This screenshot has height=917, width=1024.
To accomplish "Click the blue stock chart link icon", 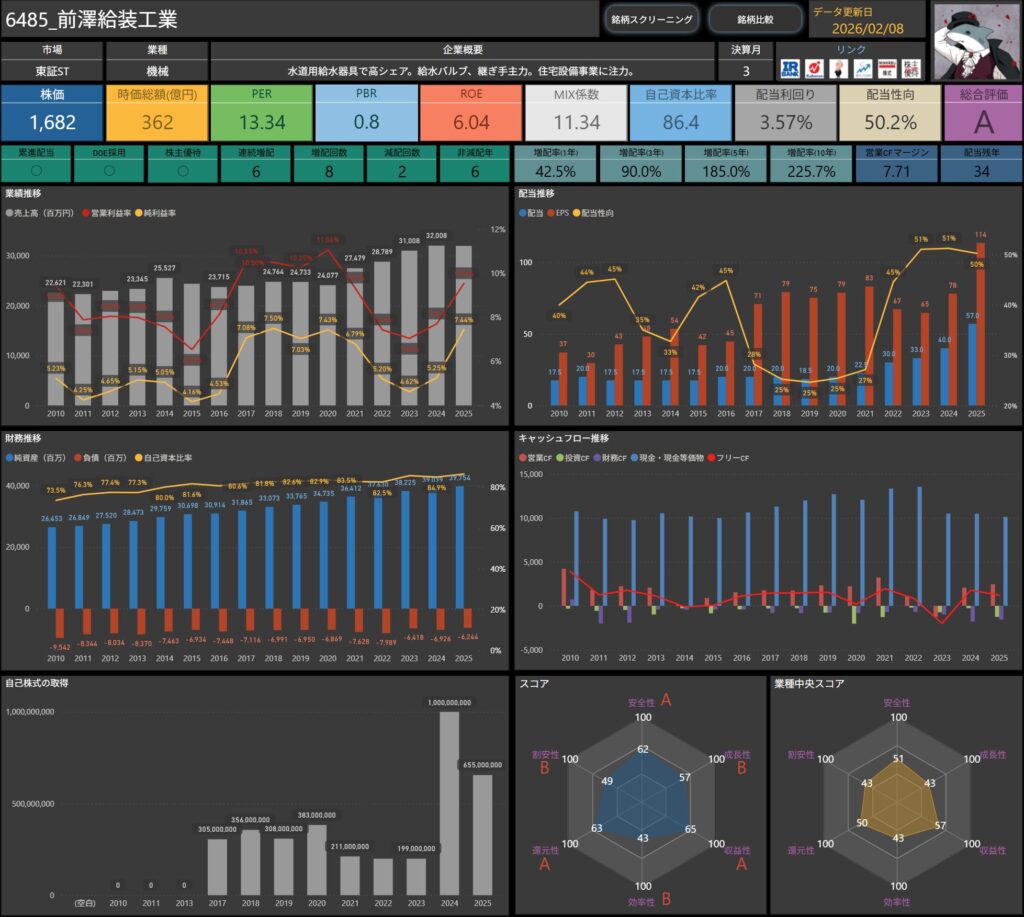I will pos(862,68).
